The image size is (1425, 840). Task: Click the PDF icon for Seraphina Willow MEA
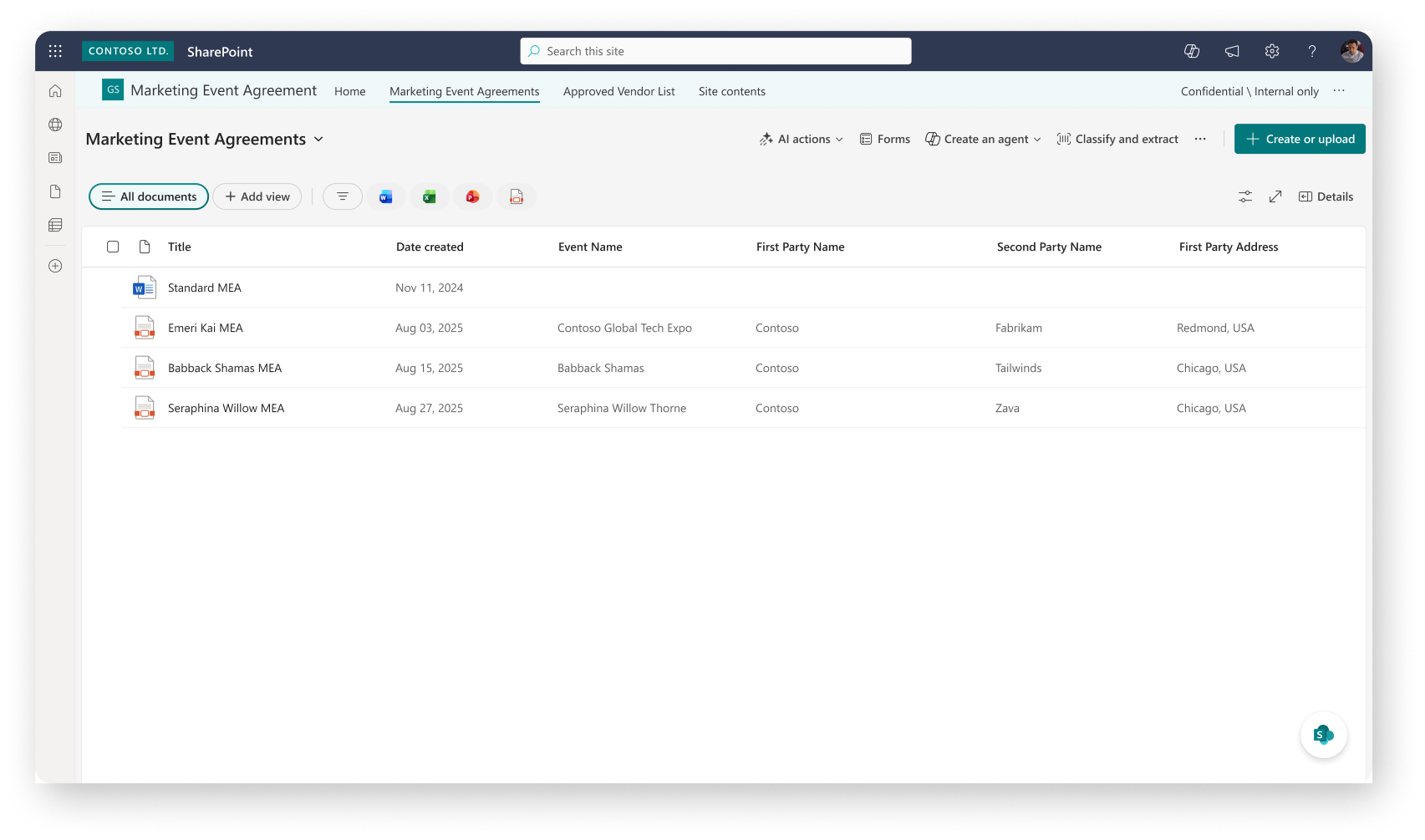pos(145,408)
